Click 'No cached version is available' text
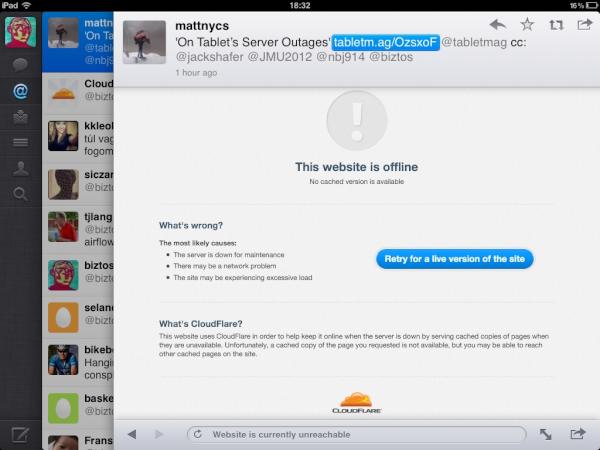600x450 pixels. pos(356,181)
